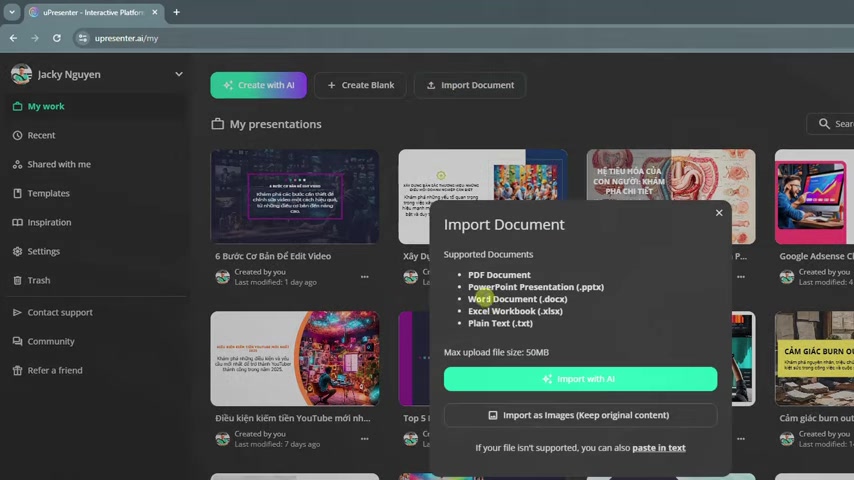Click the Community chat icon
Image resolution: width=854 pixels, height=480 pixels.
click(x=17, y=341)
